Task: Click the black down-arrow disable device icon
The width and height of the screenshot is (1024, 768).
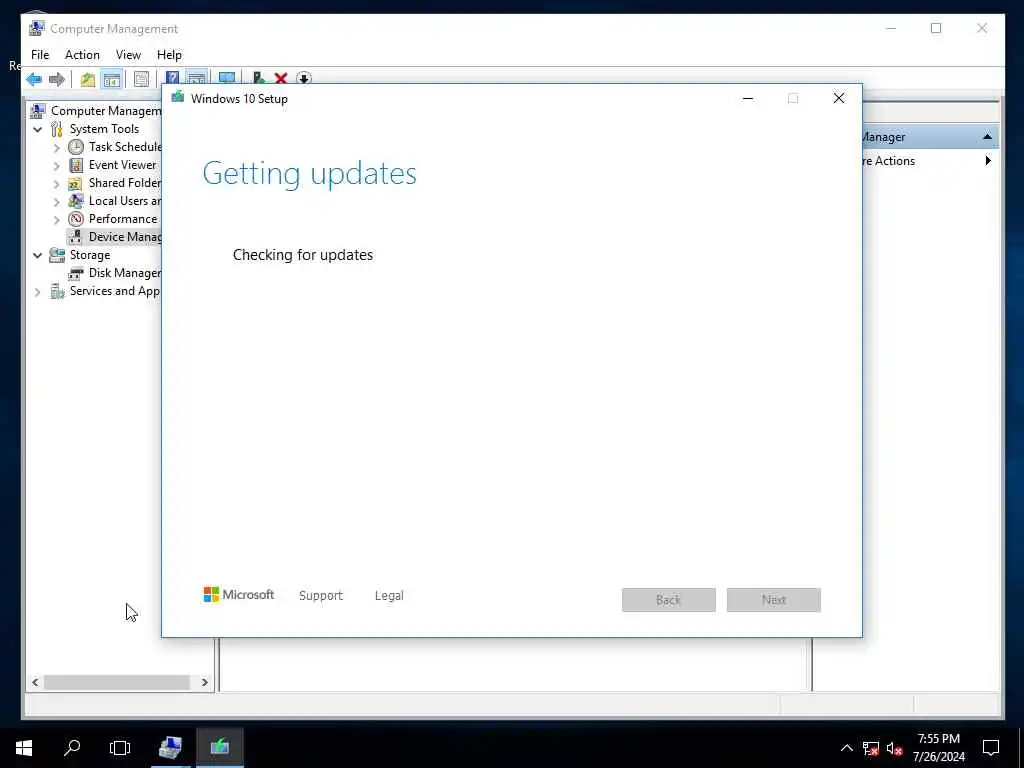Action: click(x=304, y=78)
